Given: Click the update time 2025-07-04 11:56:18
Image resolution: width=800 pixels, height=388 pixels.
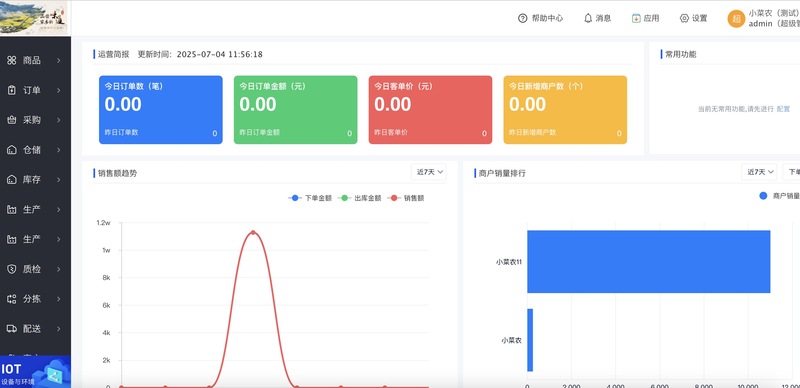Looking at the screenshot, I should click(219, 54).
